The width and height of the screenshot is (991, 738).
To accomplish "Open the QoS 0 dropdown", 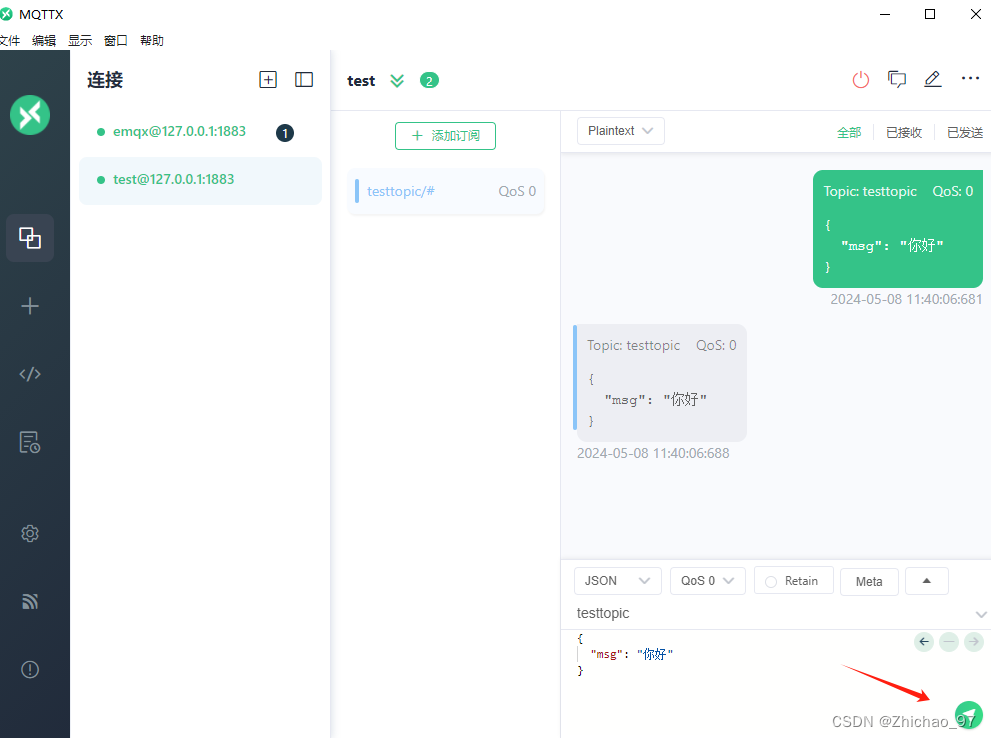I will coord(707,581).
